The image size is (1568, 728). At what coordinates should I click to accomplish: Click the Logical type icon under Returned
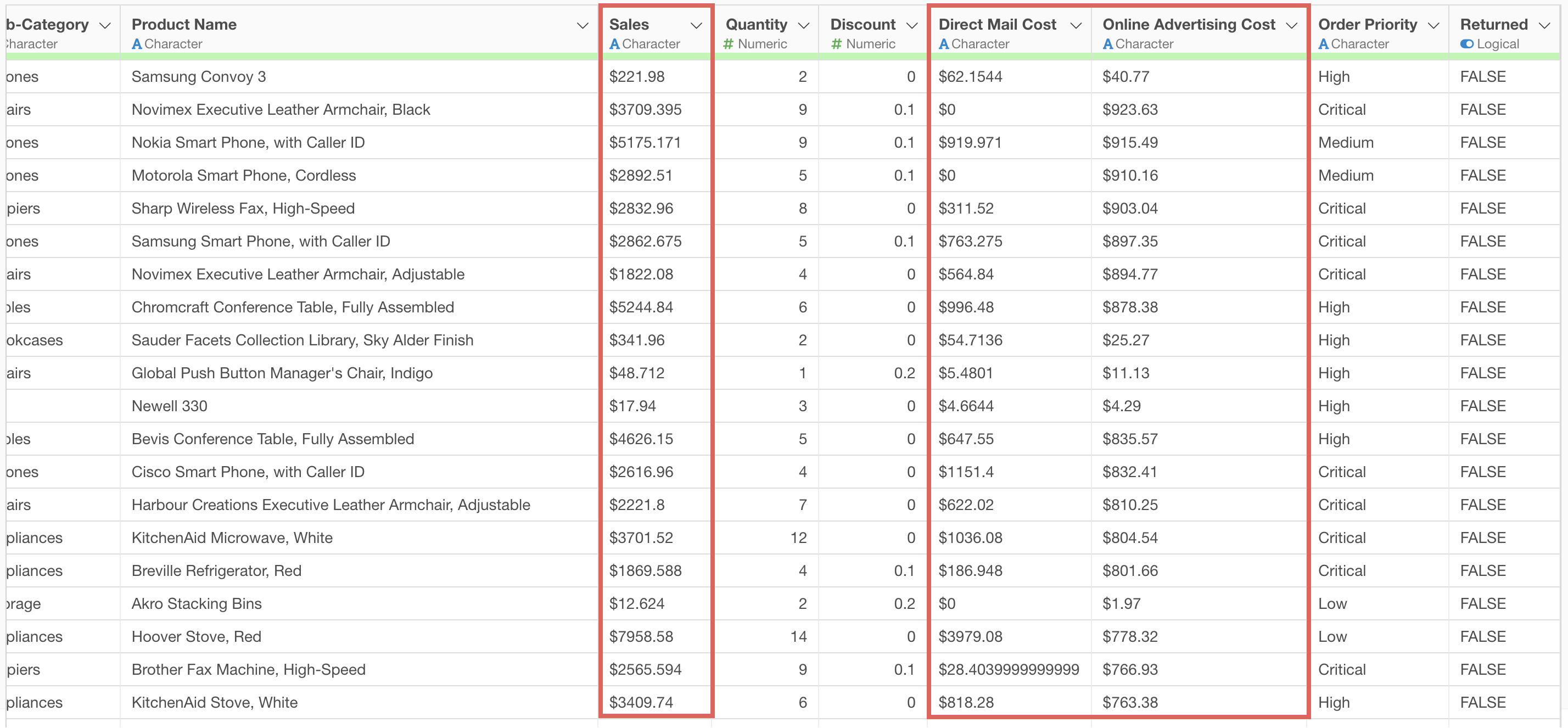[x=1467, y=44]
